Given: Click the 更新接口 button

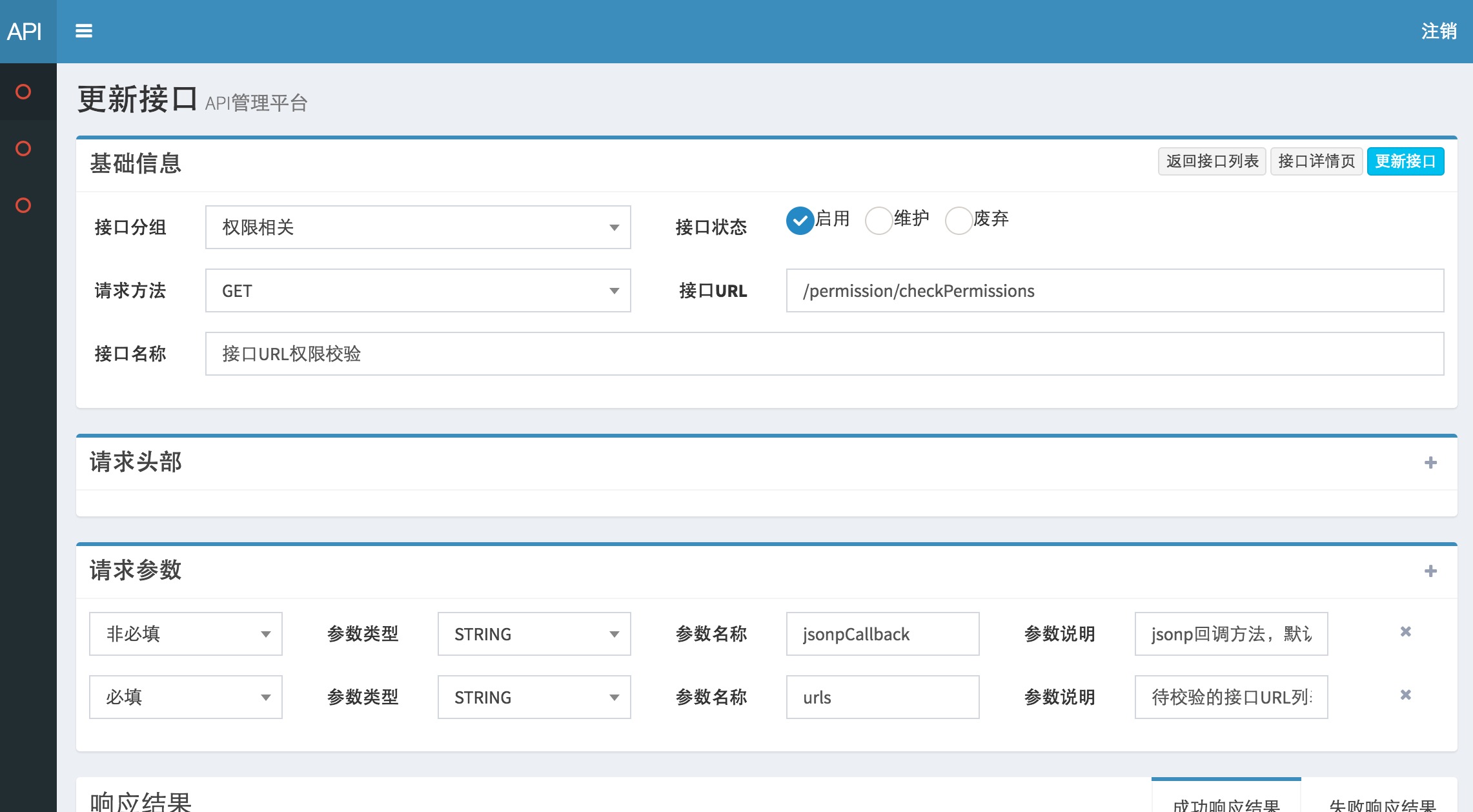Looking at the screenshot, I should click(1405, 161).
